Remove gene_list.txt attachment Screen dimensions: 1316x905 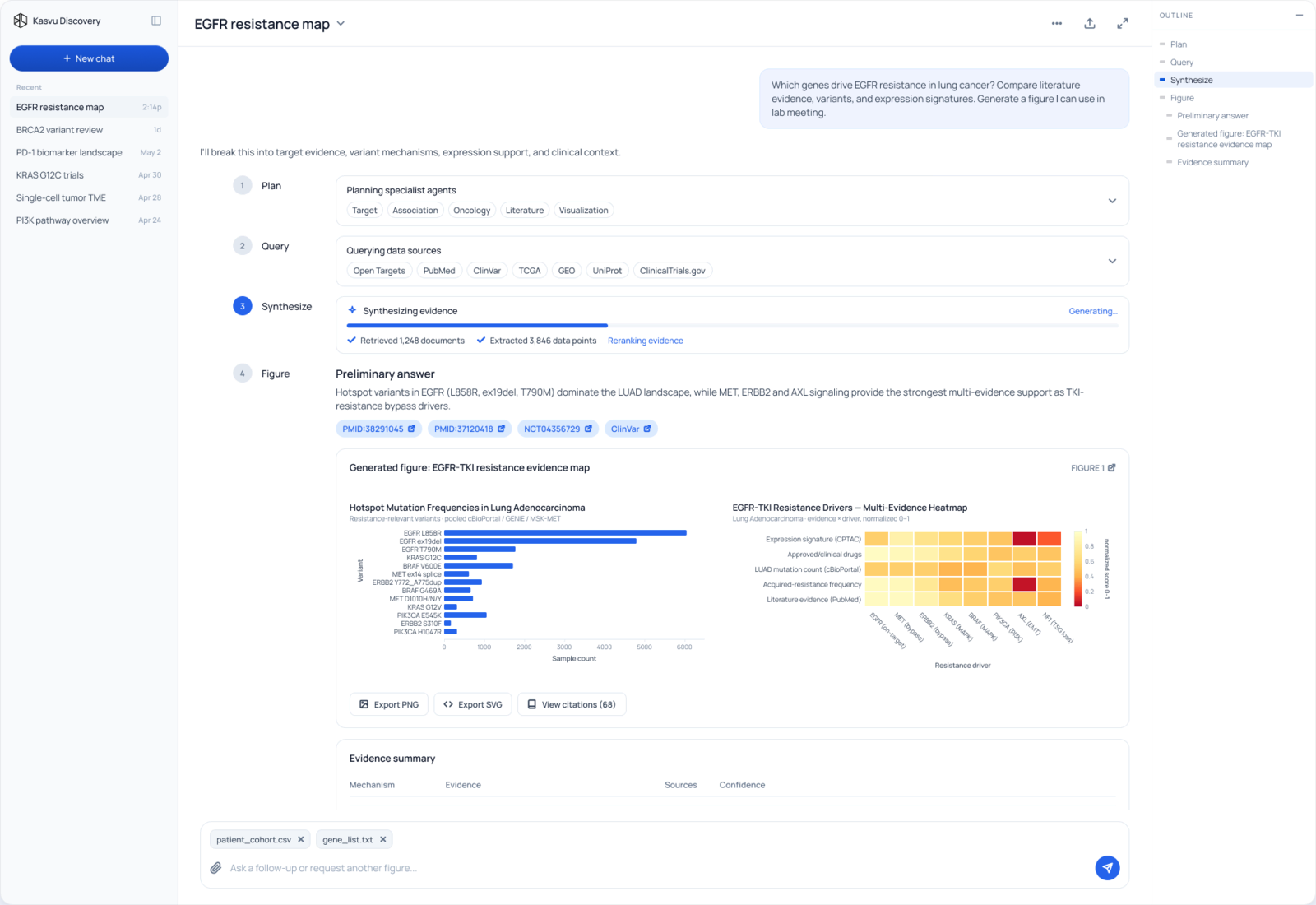(383, 839)
